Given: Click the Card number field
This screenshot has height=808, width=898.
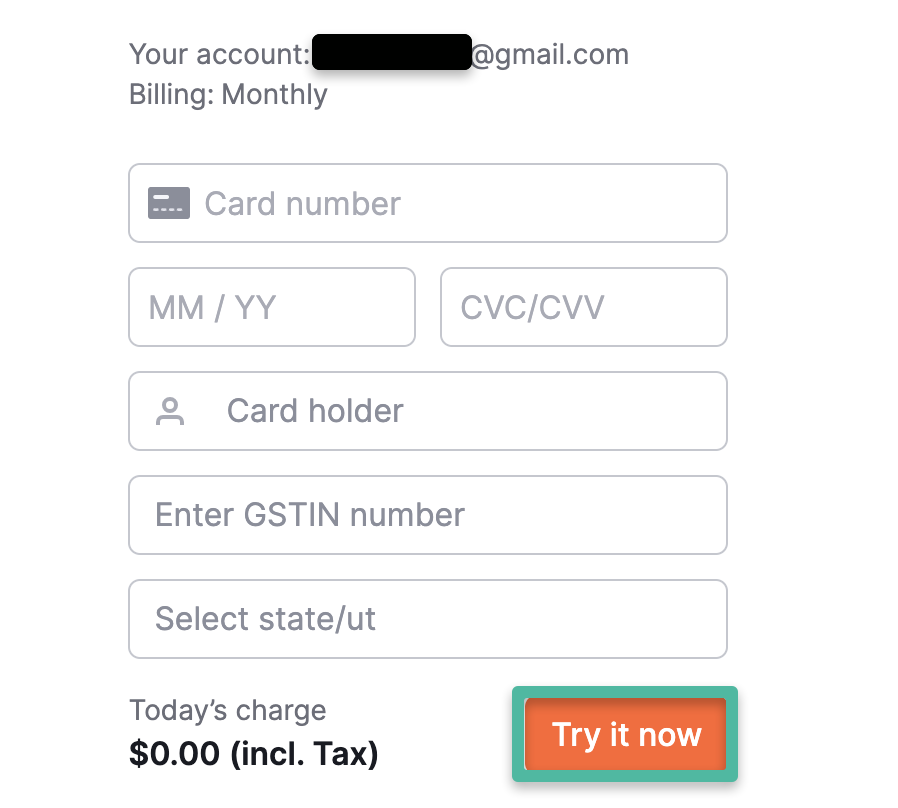Looking at the screenshot, I should [428, 203].
